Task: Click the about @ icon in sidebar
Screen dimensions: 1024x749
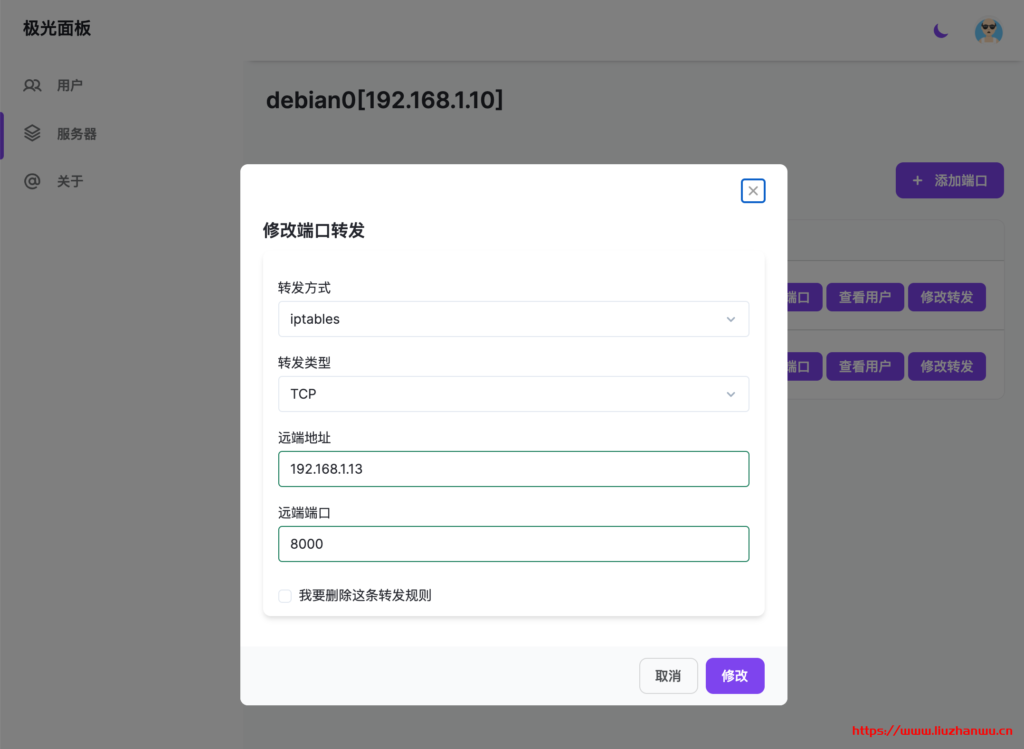Action: 32,181
